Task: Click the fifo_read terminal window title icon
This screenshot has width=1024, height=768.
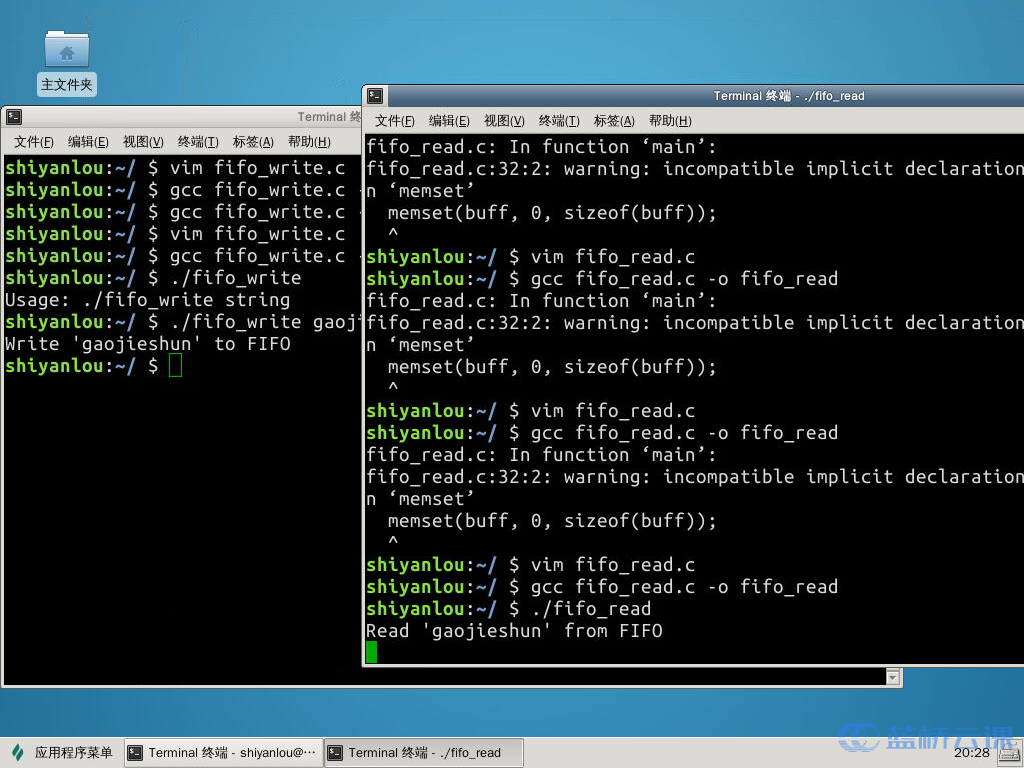Action: [x=375, y=96]
